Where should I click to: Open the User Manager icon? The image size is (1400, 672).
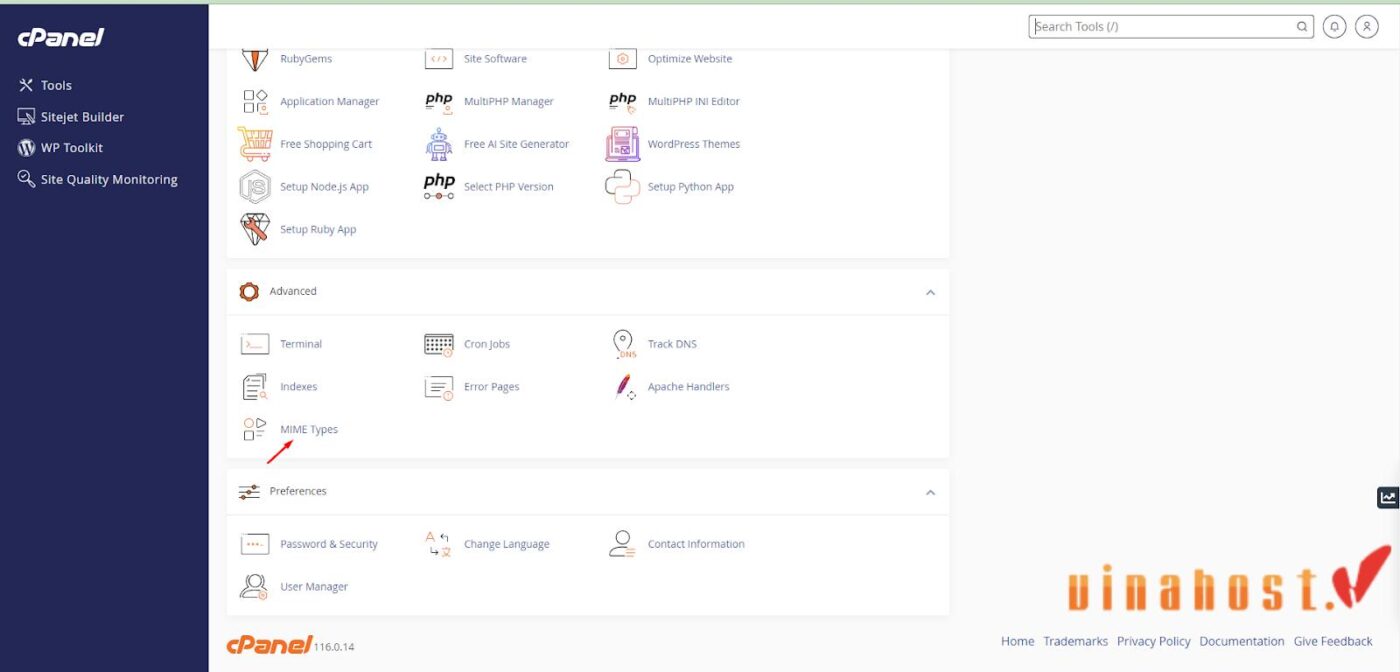coord(255,586)
